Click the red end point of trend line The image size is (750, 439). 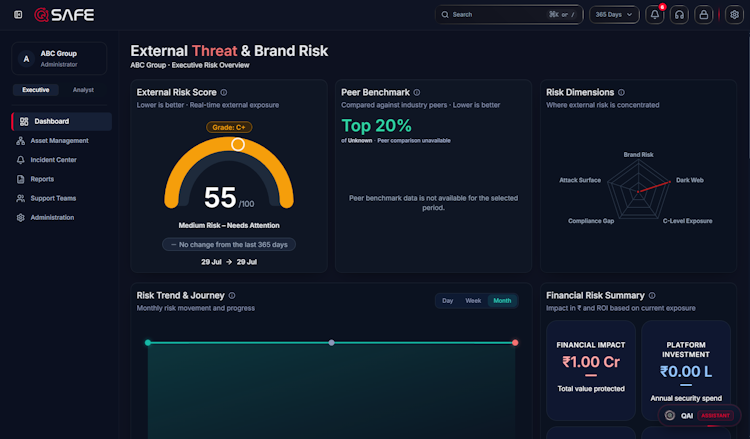(x=515, y=342)
